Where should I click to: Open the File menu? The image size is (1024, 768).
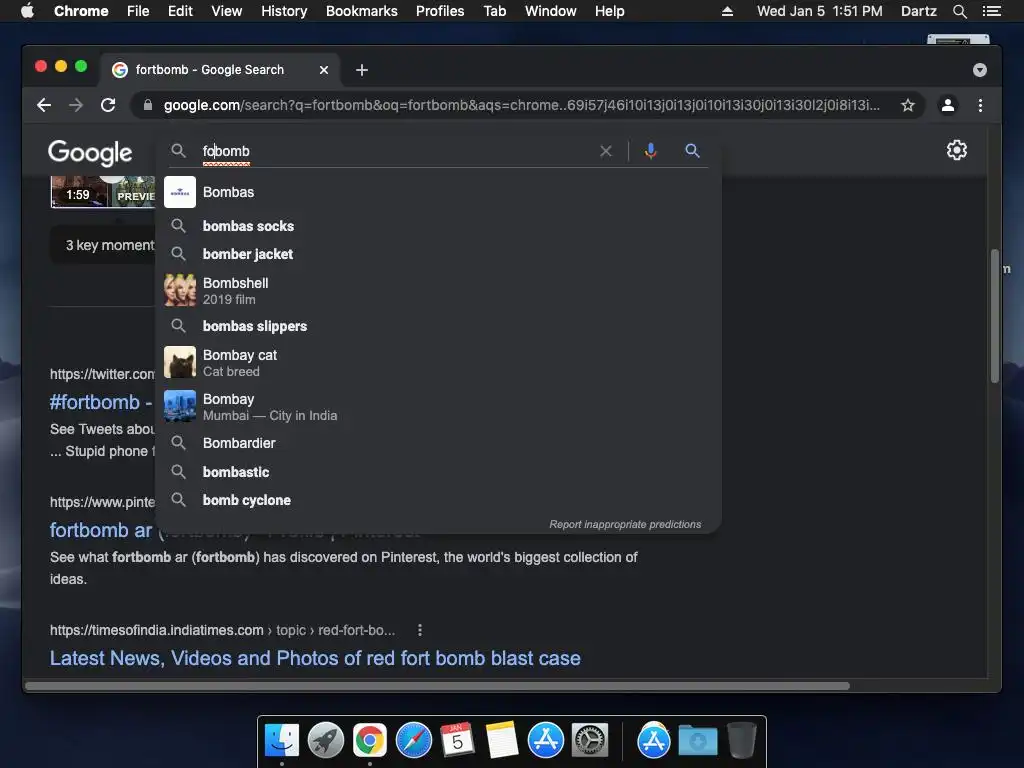coord(138,11)
